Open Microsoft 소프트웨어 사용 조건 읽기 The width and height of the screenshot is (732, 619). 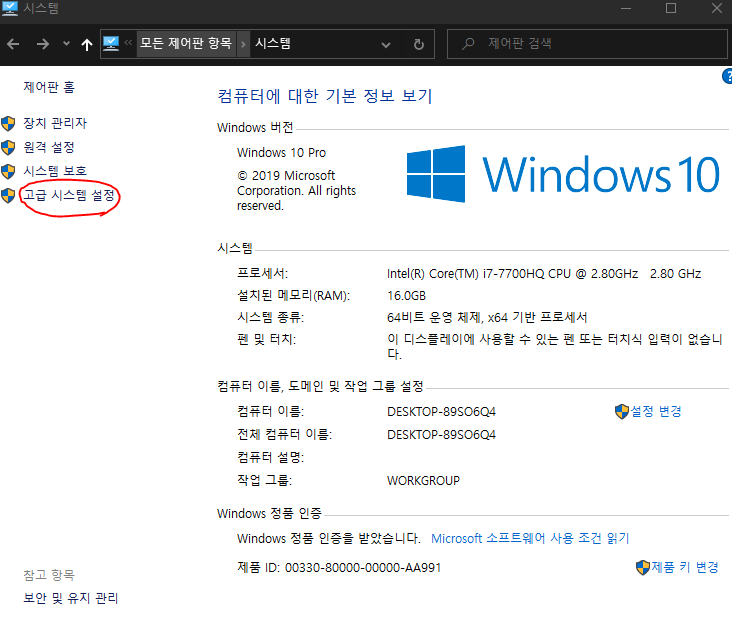(x=530, y=538)
